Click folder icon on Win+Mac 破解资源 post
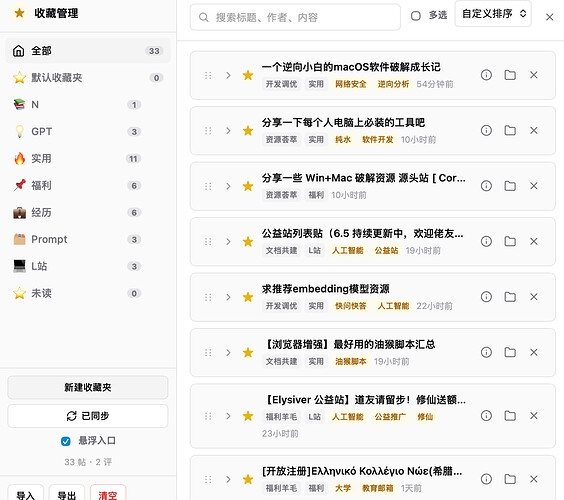Screen dimensions: 564x500 pos(510,186)
